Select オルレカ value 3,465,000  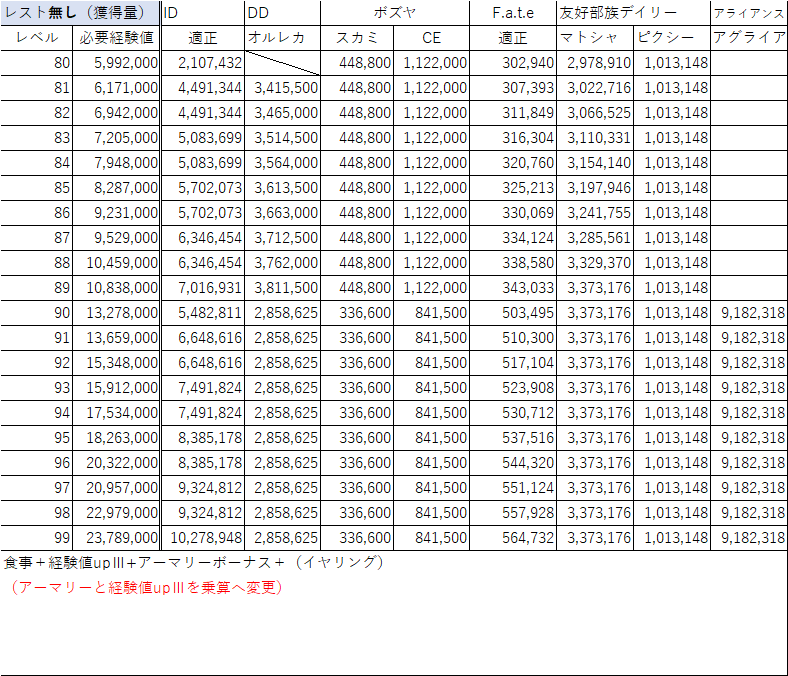(282, 113)
